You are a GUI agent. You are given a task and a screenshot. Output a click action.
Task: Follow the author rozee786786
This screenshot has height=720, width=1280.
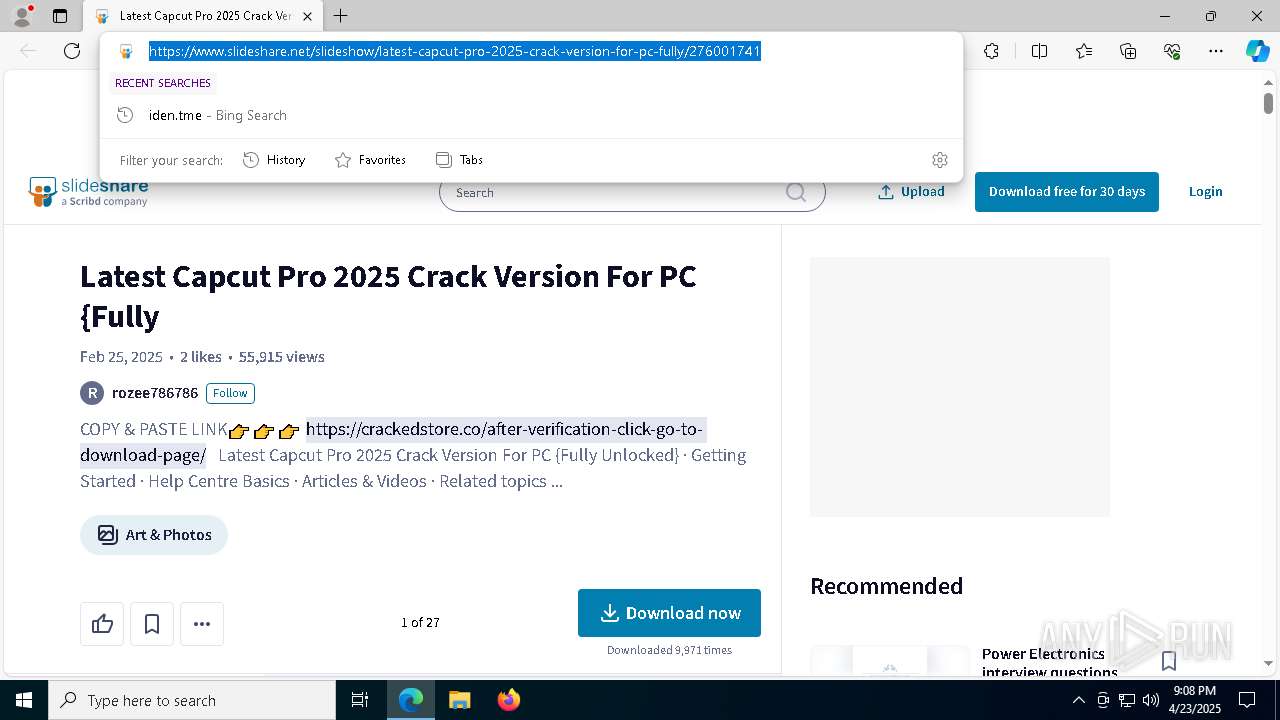point(230,393)
